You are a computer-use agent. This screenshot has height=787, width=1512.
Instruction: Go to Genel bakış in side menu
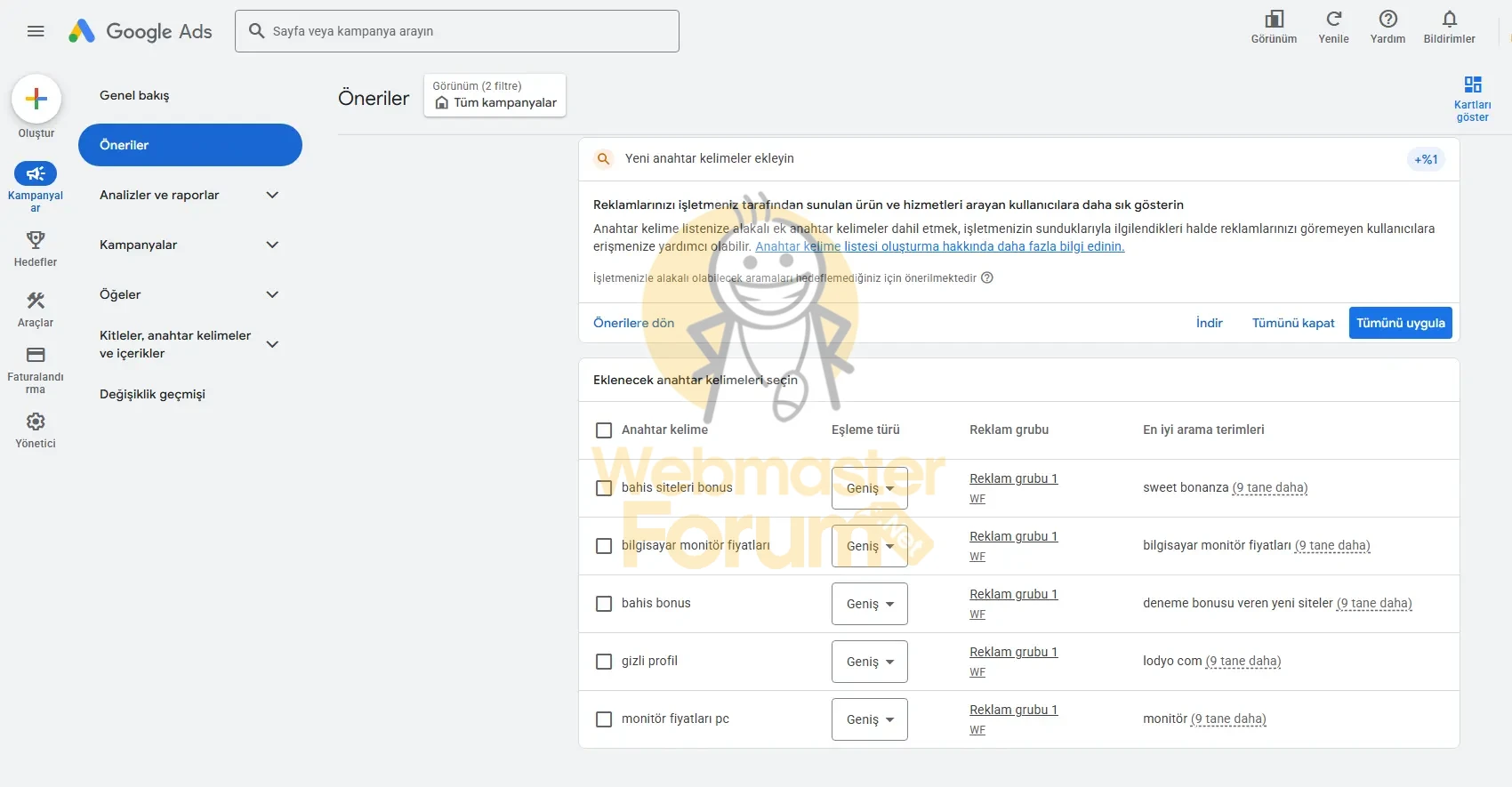[x=134, y=95]
